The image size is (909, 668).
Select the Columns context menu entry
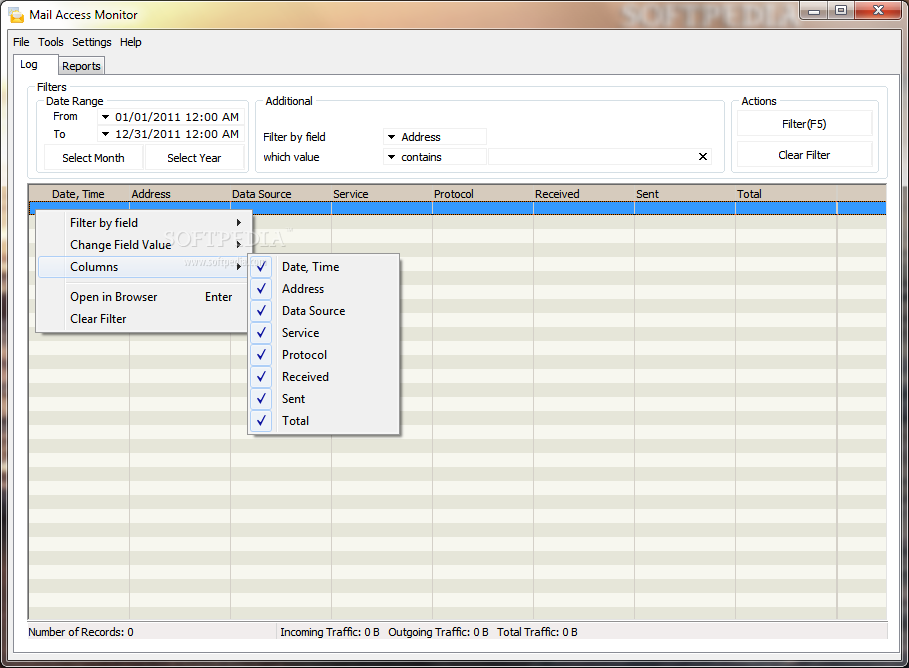(x=145, y=267)
